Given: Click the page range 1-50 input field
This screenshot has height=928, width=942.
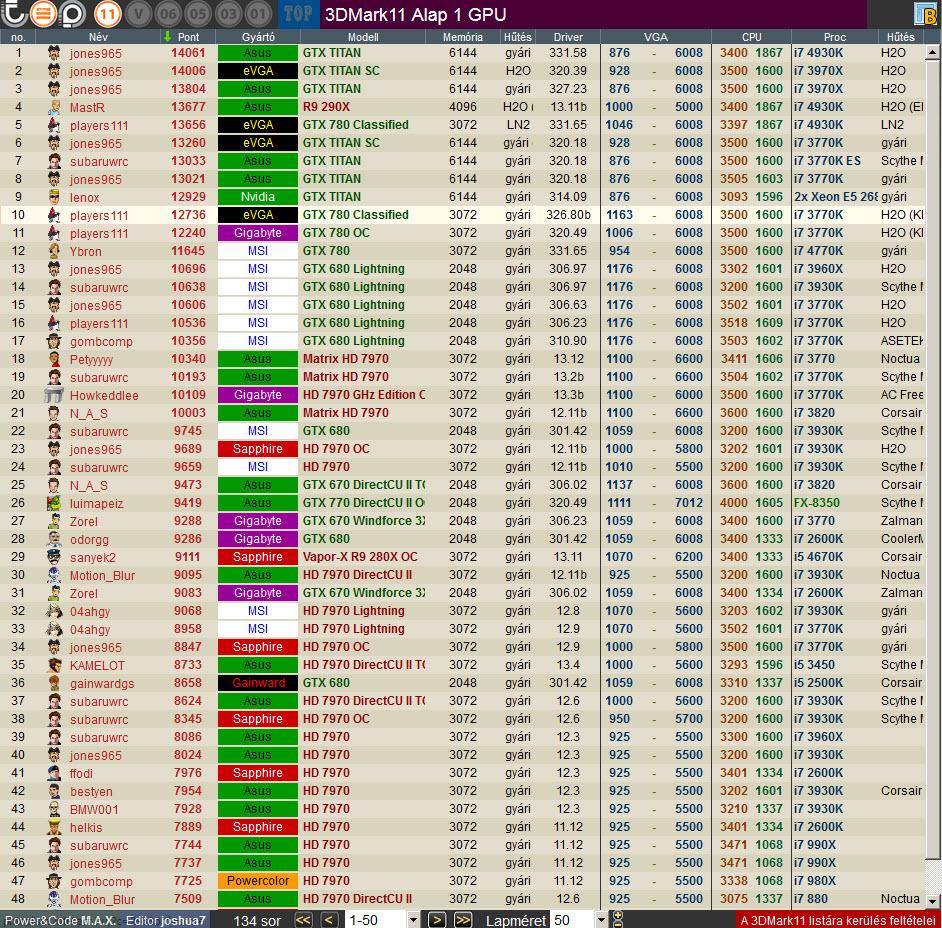Looking at the screenshot, I should 376,920.
